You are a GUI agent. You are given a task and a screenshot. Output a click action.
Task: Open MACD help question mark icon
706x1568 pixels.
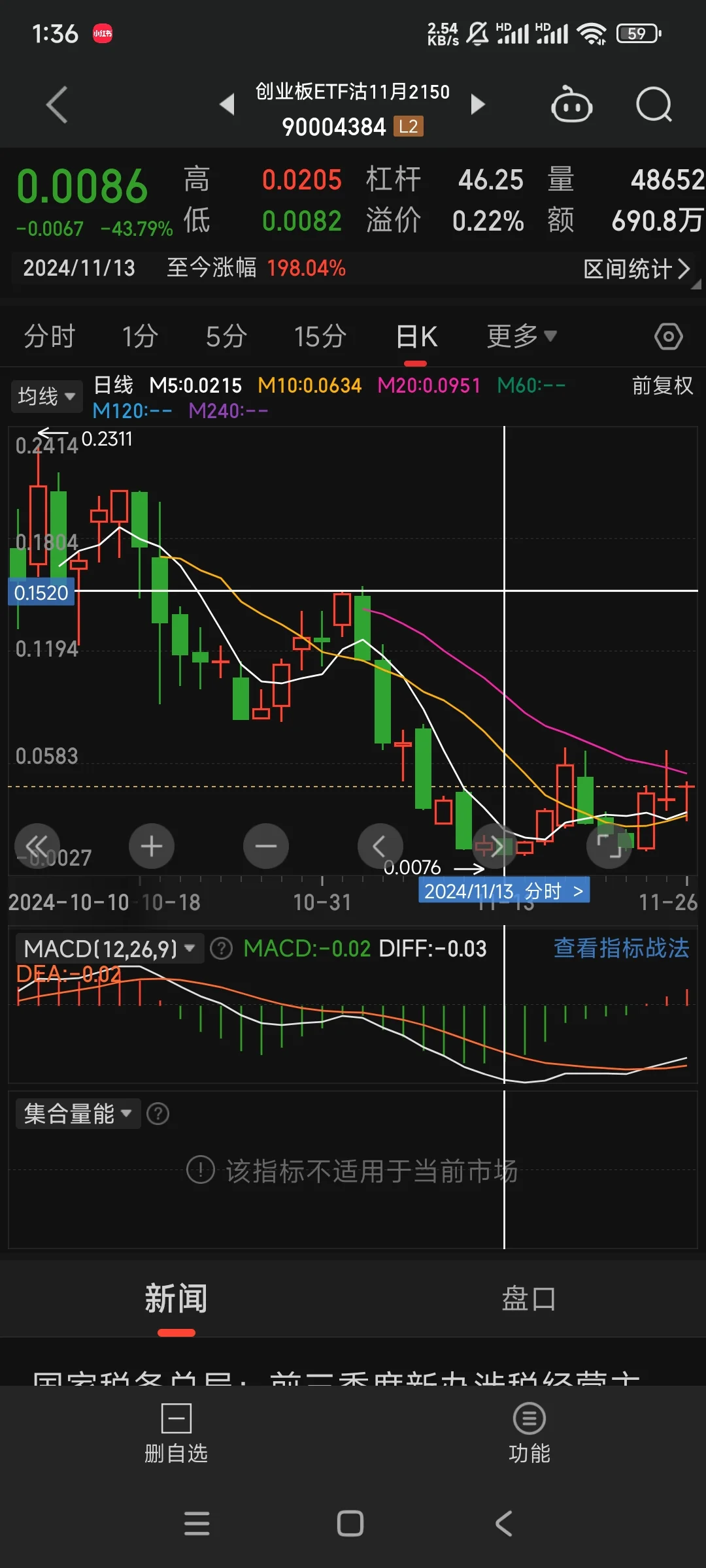pyautogui.click(x=222, y=948)
